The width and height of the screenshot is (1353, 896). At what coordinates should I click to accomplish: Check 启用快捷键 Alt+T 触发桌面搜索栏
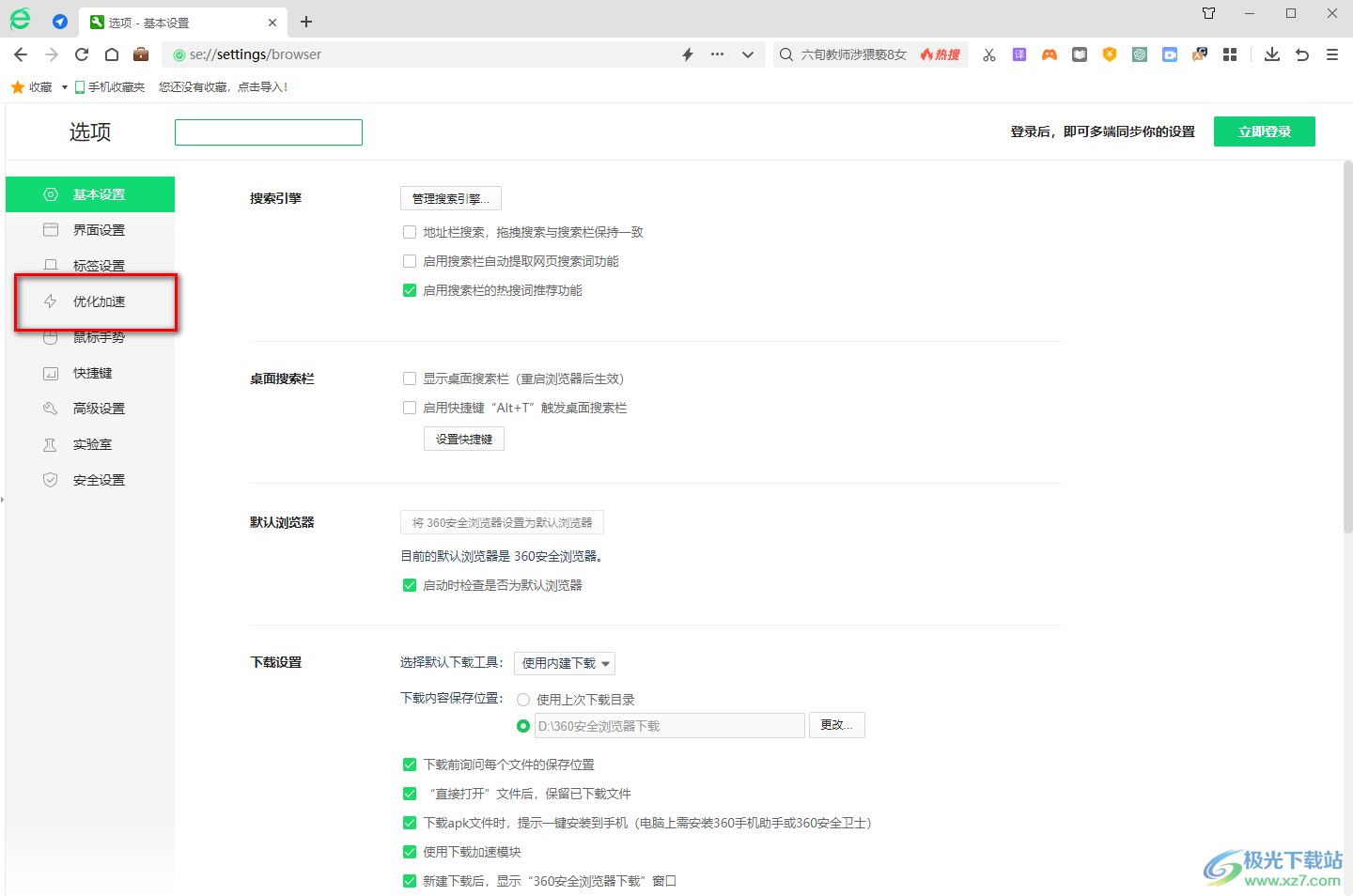coord(410,408)
